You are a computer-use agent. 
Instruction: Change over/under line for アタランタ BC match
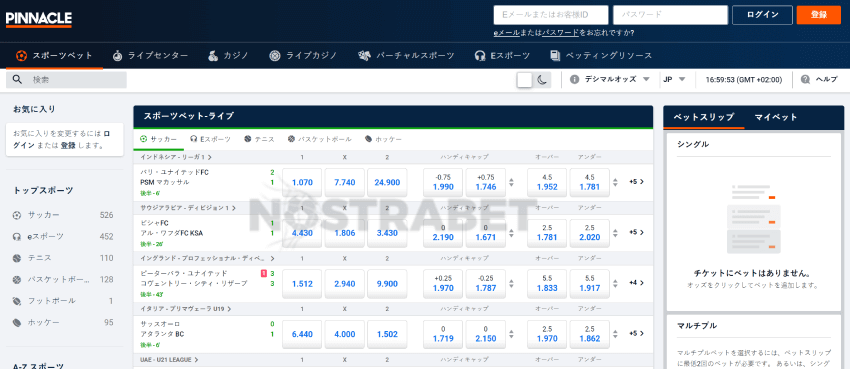click(x=615, y=333)
